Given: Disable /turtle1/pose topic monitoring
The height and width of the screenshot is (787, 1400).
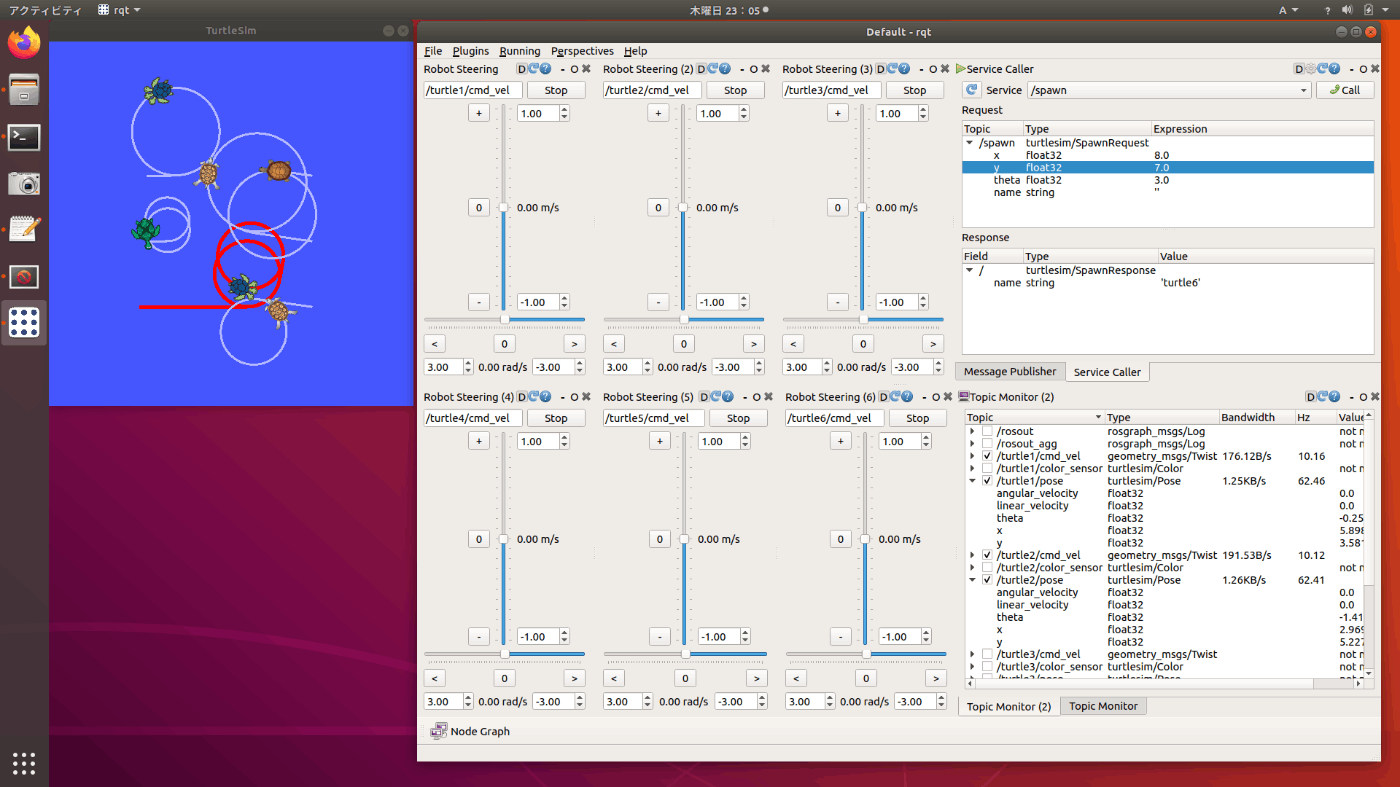Looking at the screenshot, I should click(x=988, y=481).
